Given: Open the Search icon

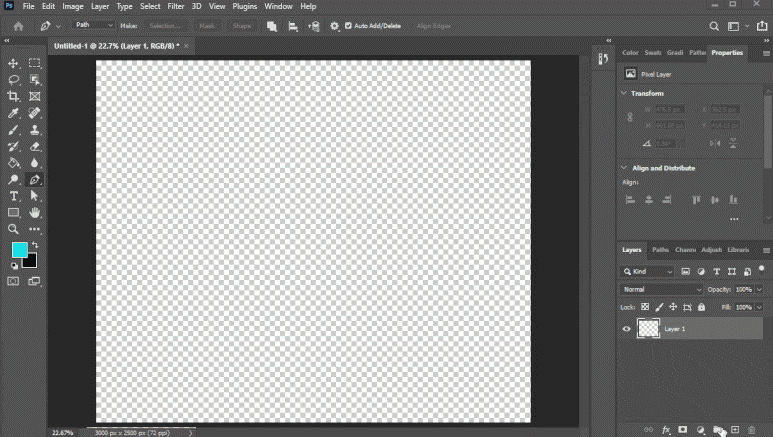Looking at the screenshot, I should (x=714, y=26).
